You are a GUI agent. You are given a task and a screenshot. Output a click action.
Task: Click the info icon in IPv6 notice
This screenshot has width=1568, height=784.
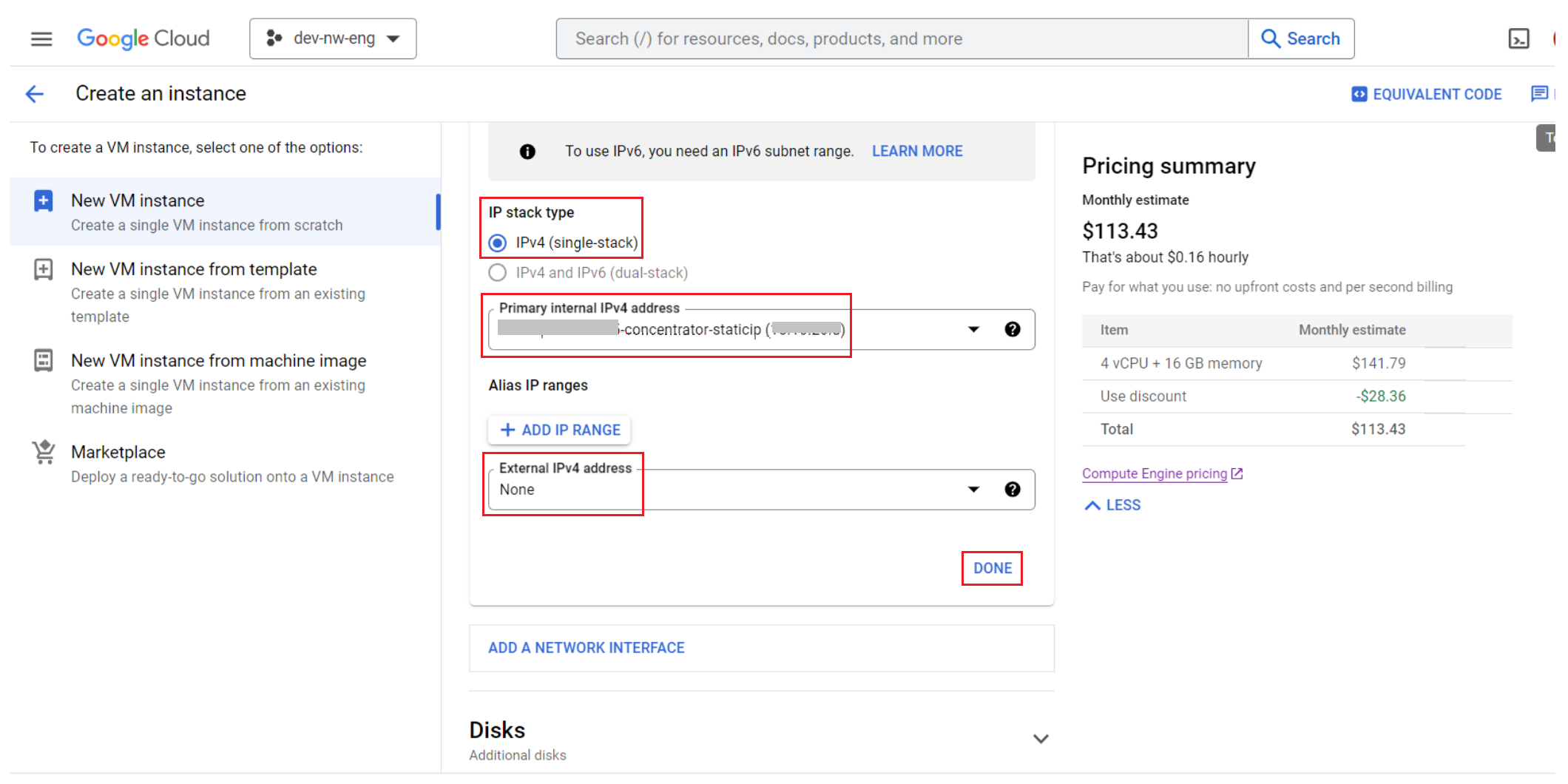[x=527, y=152]
